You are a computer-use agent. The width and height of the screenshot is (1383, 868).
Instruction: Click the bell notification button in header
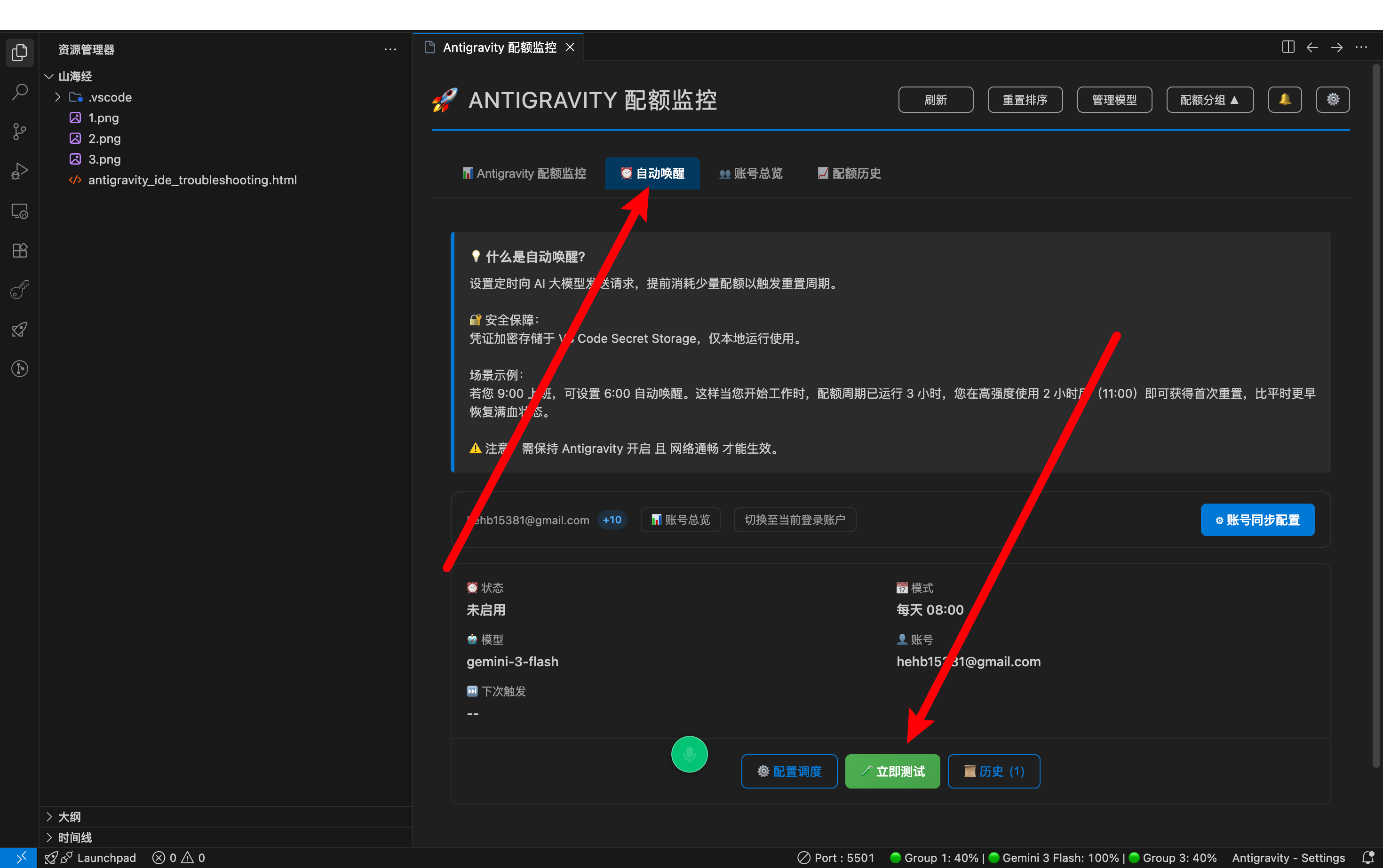pyautogui.click(x=1284, y=100)
